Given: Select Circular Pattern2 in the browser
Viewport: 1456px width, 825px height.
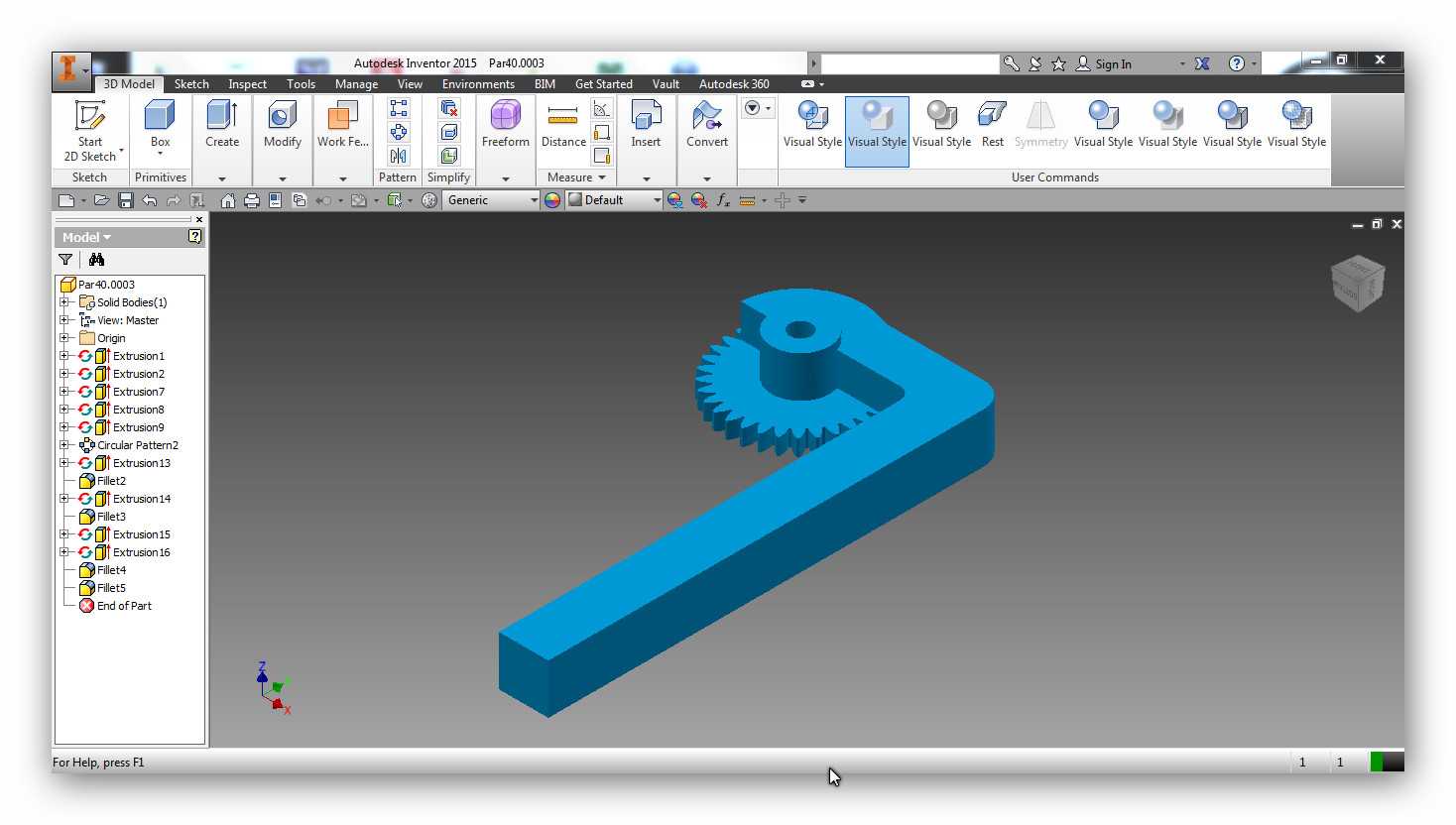Looking at the screenshot, I should 137,445.
